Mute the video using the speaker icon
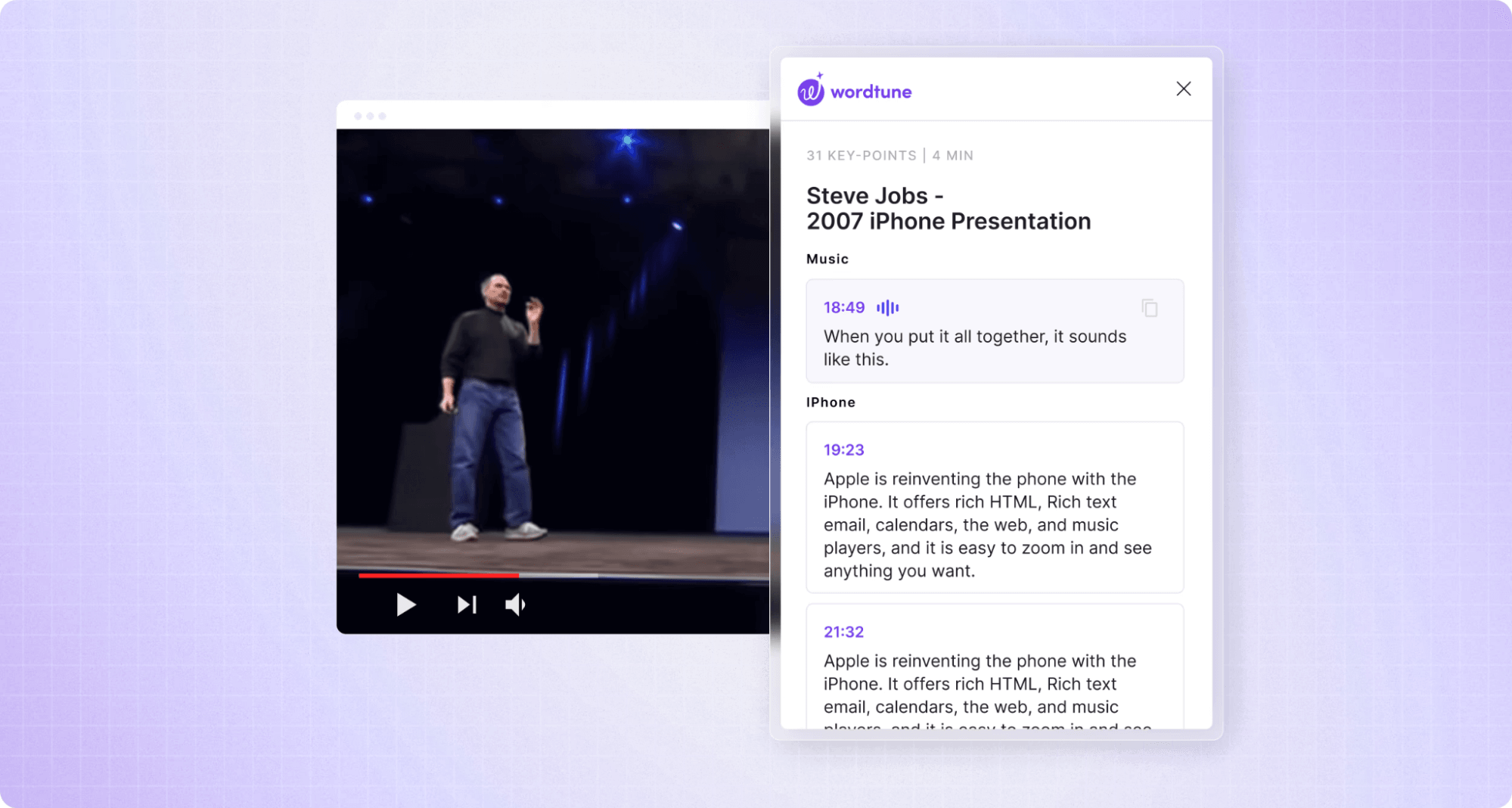Image resolution: width=1512 pixels, height=808 pixels. coord(515,604)
